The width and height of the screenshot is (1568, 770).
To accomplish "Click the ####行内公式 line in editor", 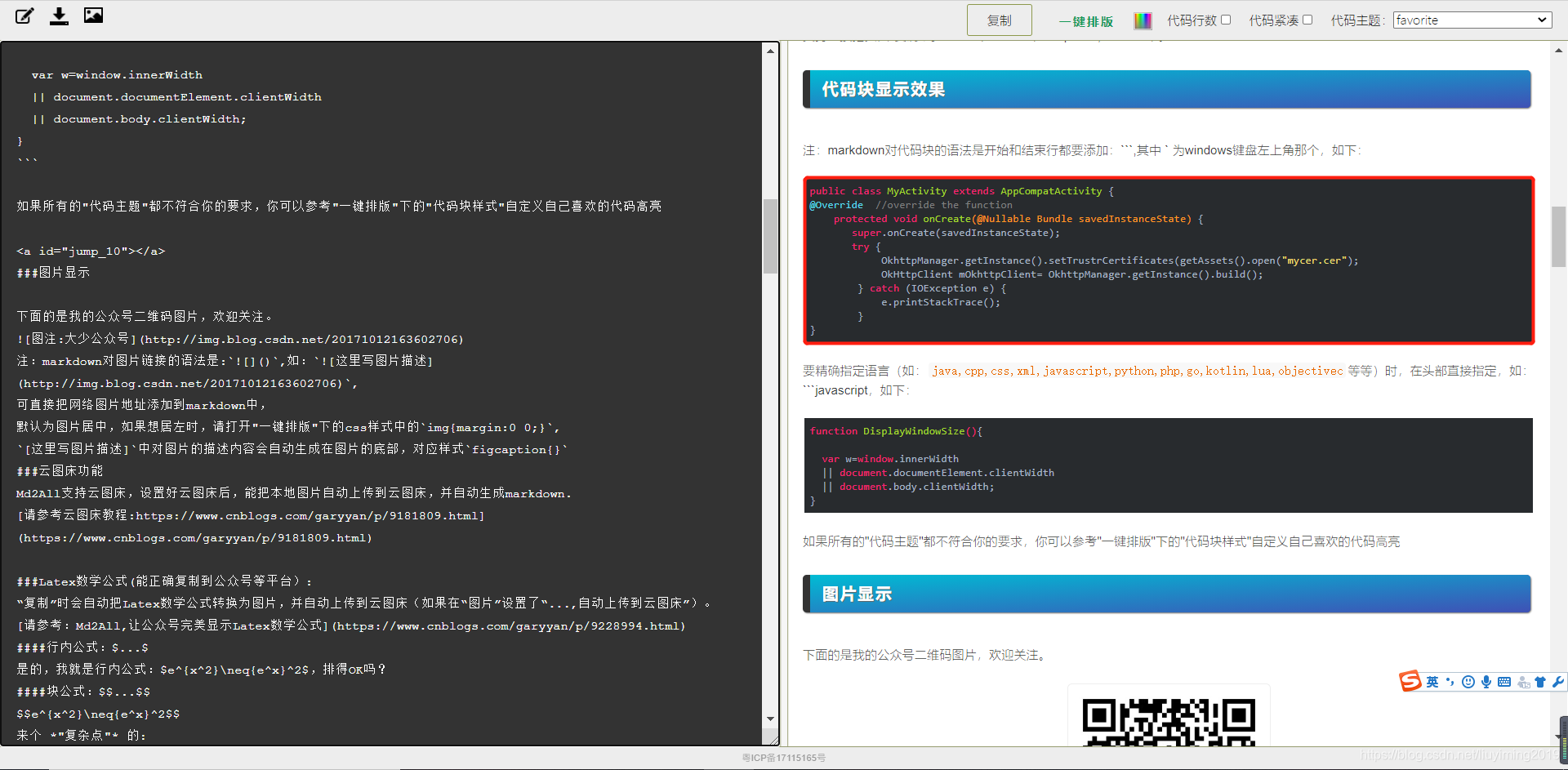I will tap(82, 648).
